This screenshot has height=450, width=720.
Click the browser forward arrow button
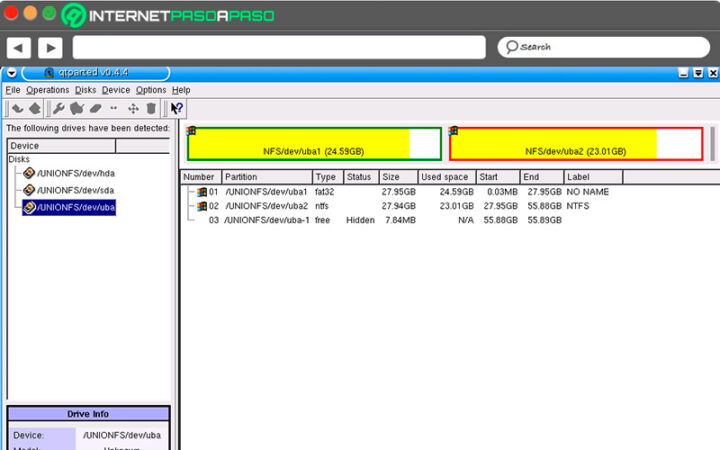point(50,47)
